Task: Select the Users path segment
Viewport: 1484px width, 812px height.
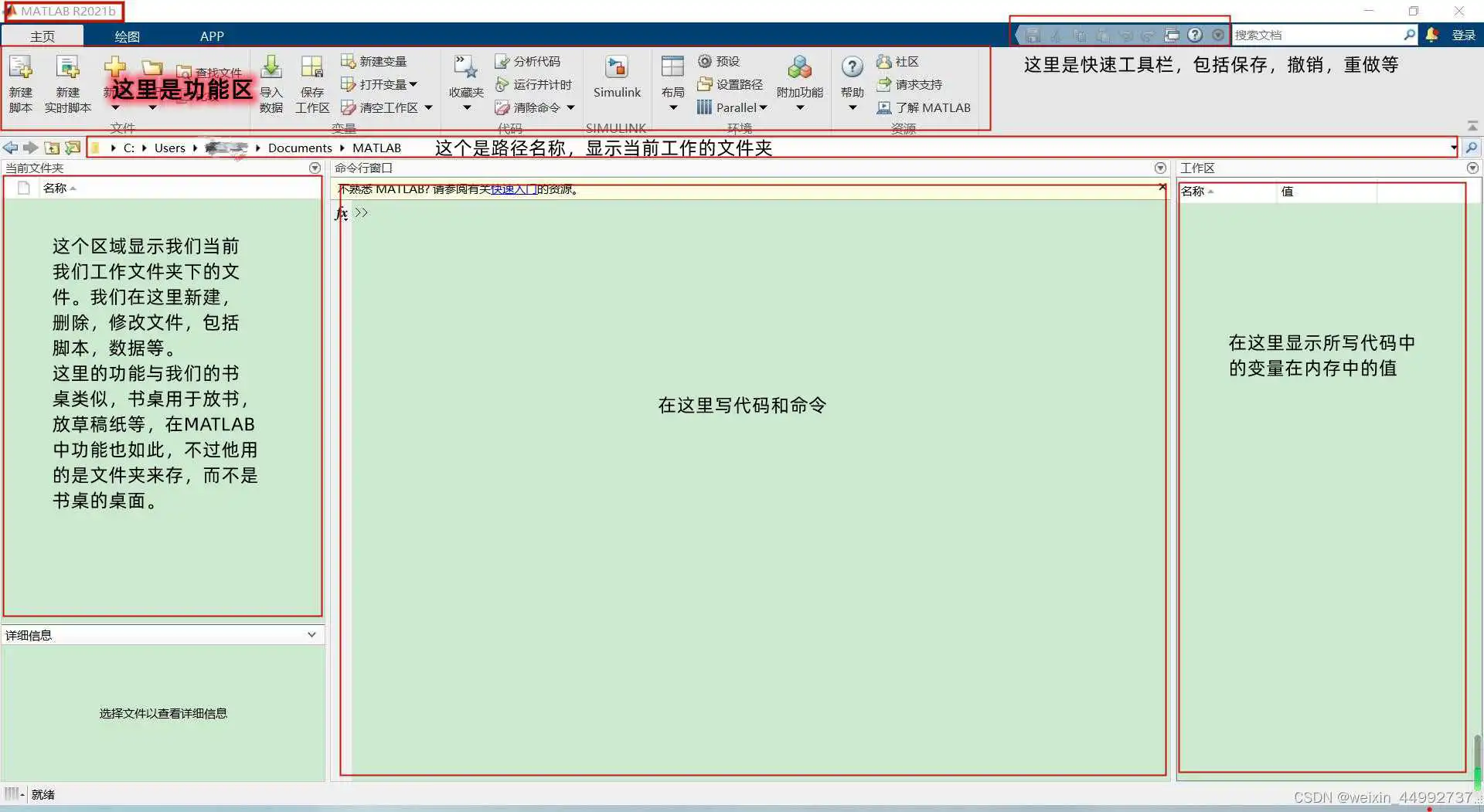Action: [x=169, y=148]
